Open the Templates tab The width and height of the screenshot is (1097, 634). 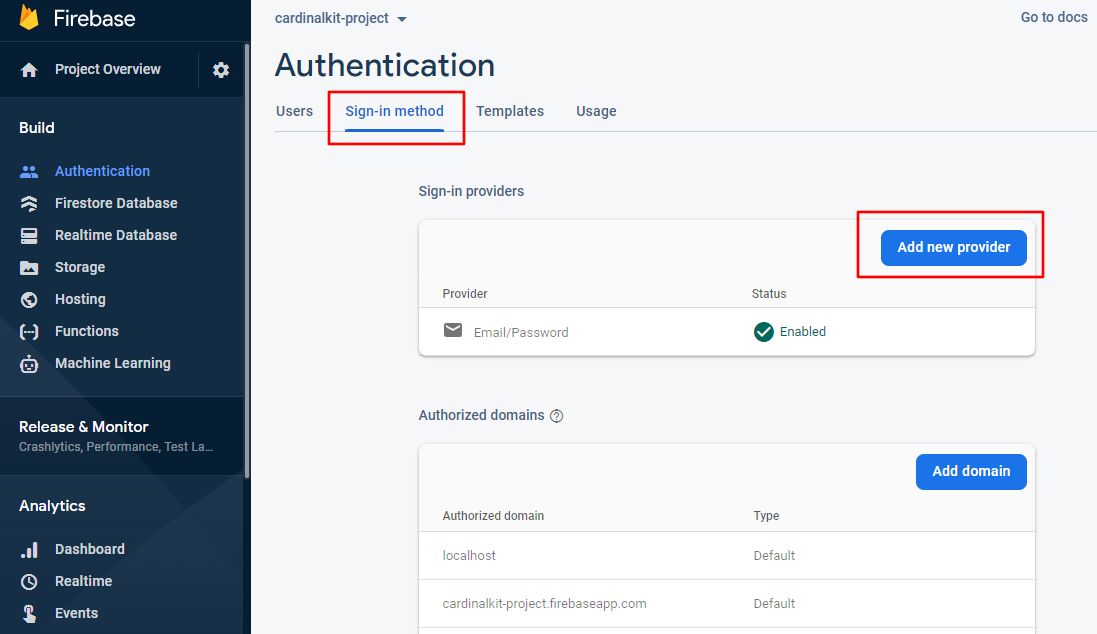pyautogui.click(x=509, y=111)
